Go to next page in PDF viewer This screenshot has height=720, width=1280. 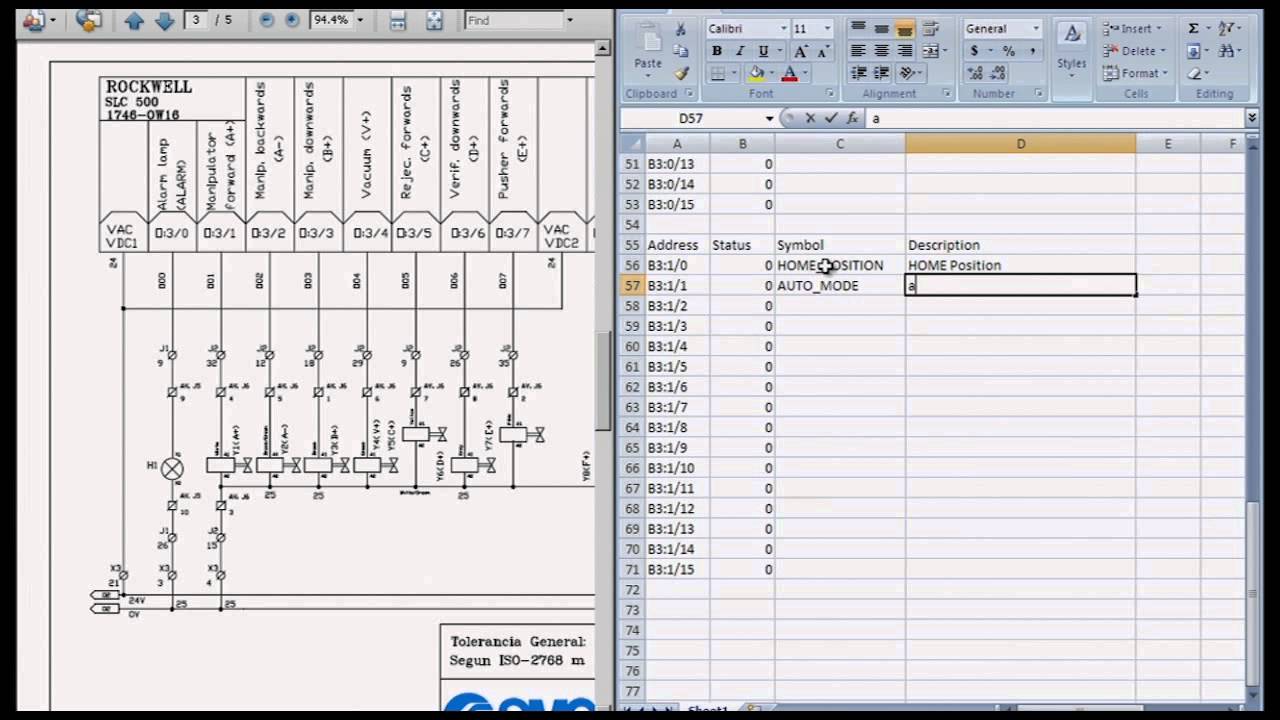pos(165,20)
